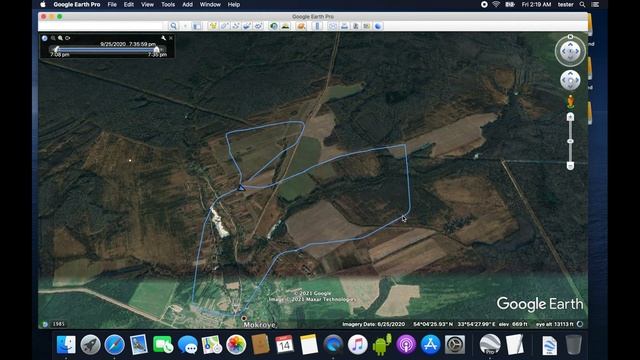640x360 pixels.
Task: Toggle the sidebar panel toolbar button
Action: click(x=196, y=26)
